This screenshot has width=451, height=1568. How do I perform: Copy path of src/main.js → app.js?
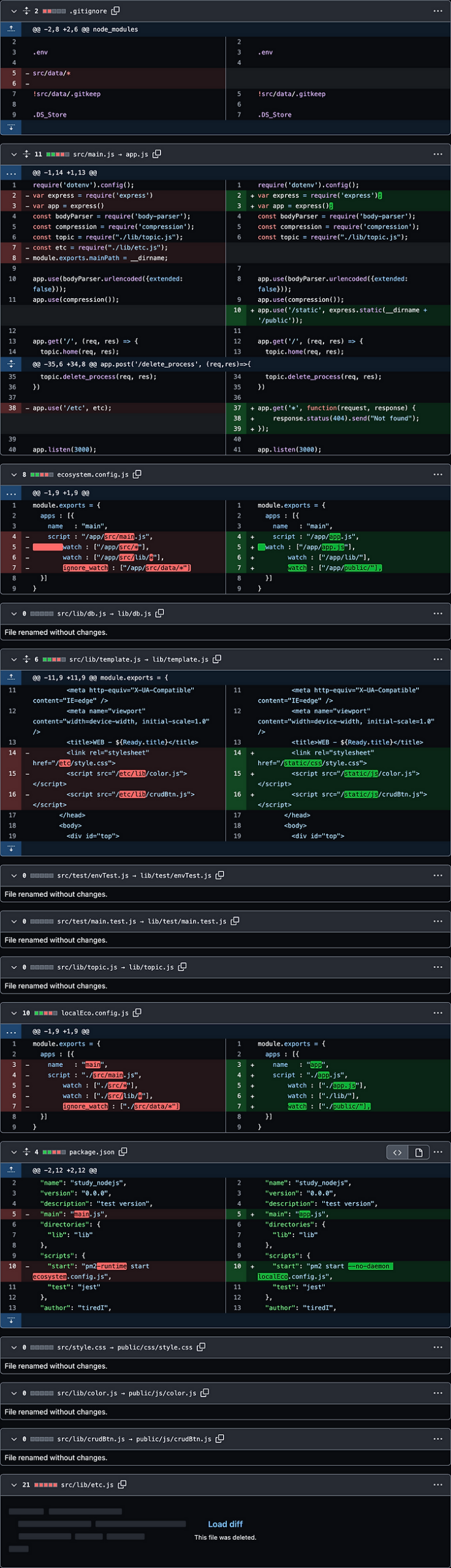coord(157,154)
